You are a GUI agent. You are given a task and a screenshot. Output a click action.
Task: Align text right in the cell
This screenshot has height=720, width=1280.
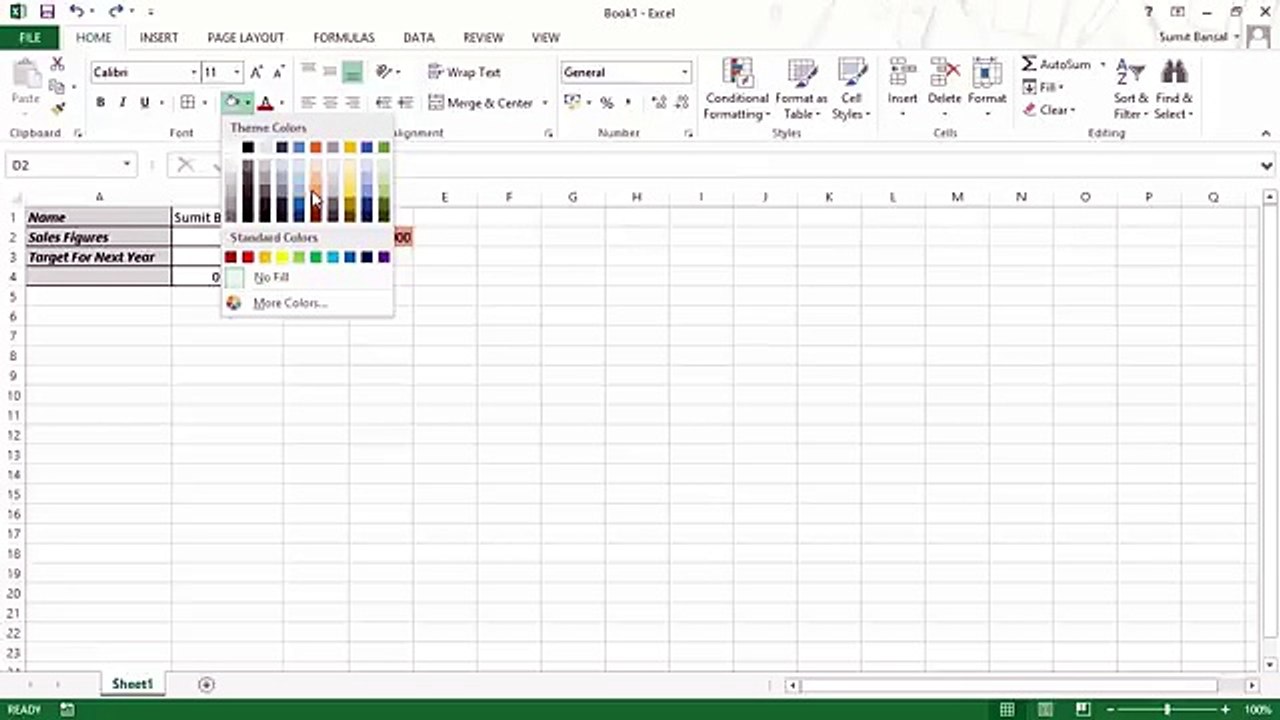(x=352, y=102)
